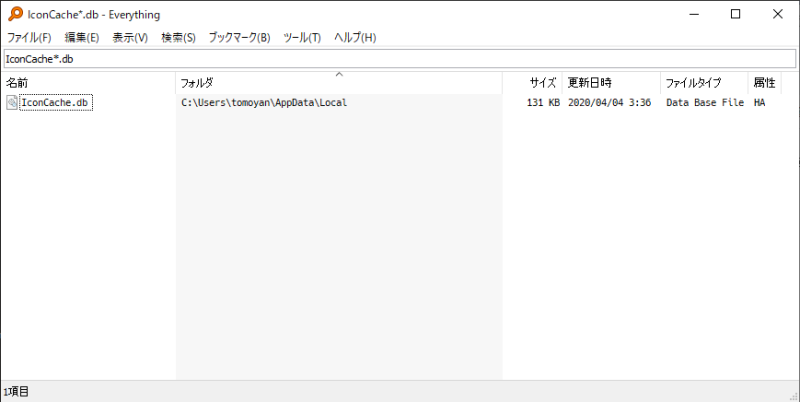Sort results by 更新日時 column header
800x402 pixels.
[611, 83]
